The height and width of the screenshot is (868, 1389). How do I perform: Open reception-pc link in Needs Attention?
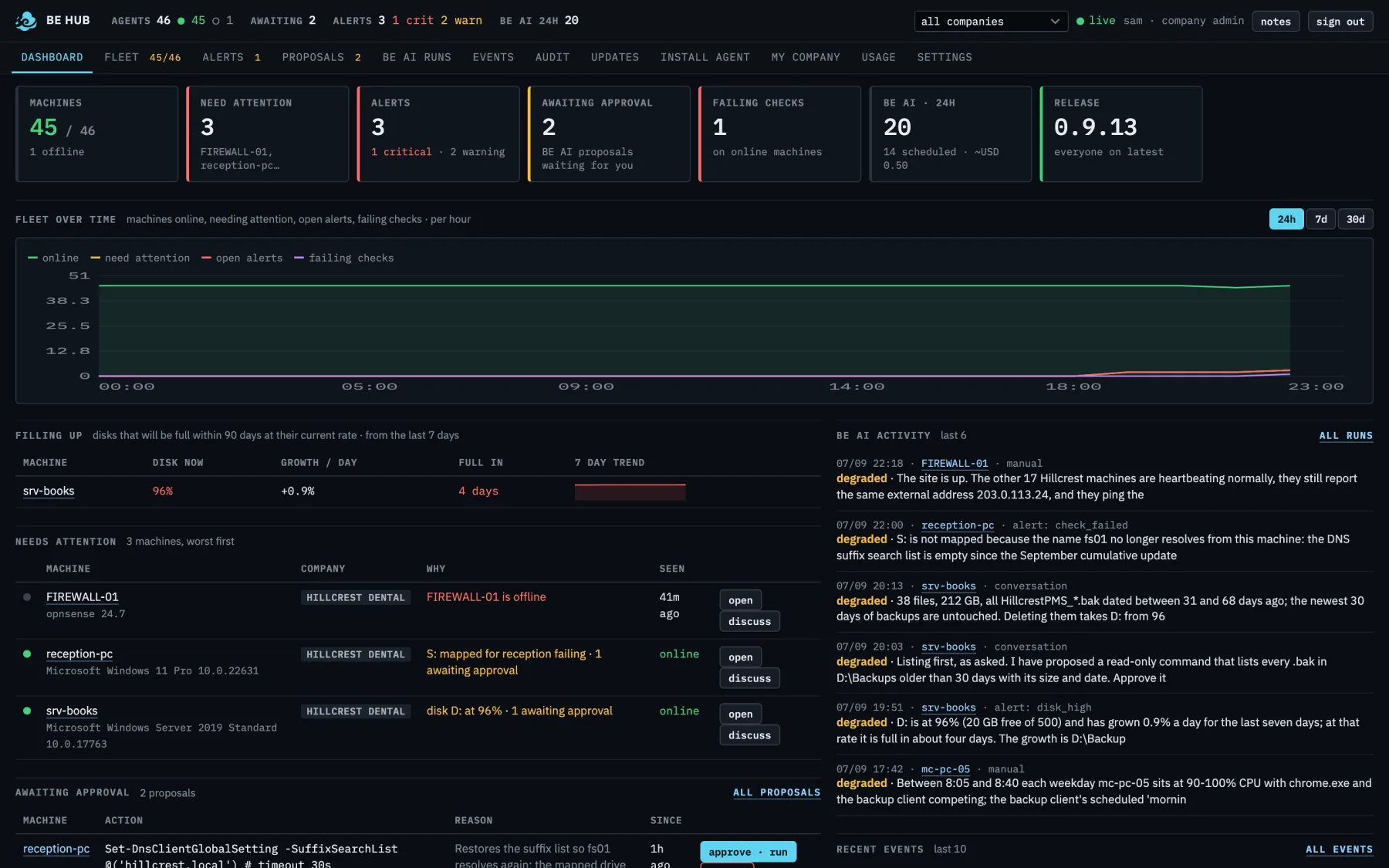pyautogui.click(x=79, y=654)
